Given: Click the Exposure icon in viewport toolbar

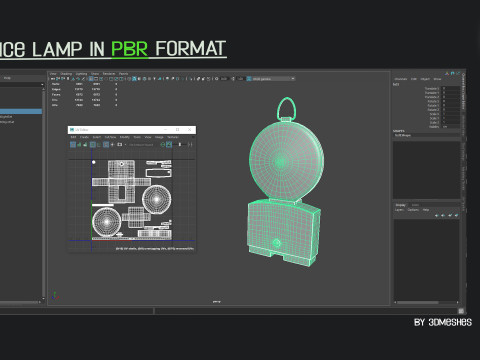Looking at the screenshot, I should (x=216, y=79).
